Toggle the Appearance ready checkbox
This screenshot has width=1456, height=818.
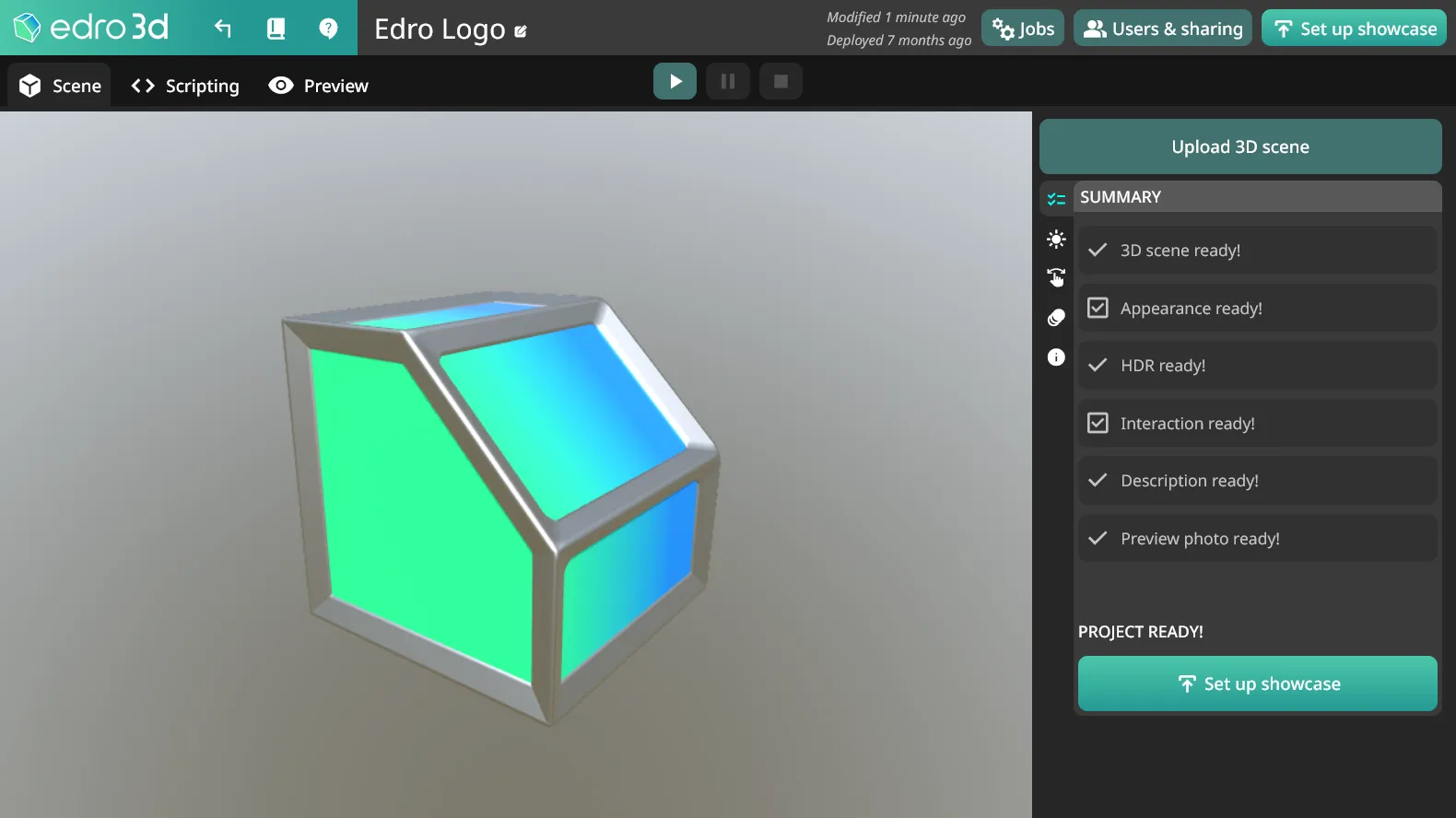click(1098, 308)
